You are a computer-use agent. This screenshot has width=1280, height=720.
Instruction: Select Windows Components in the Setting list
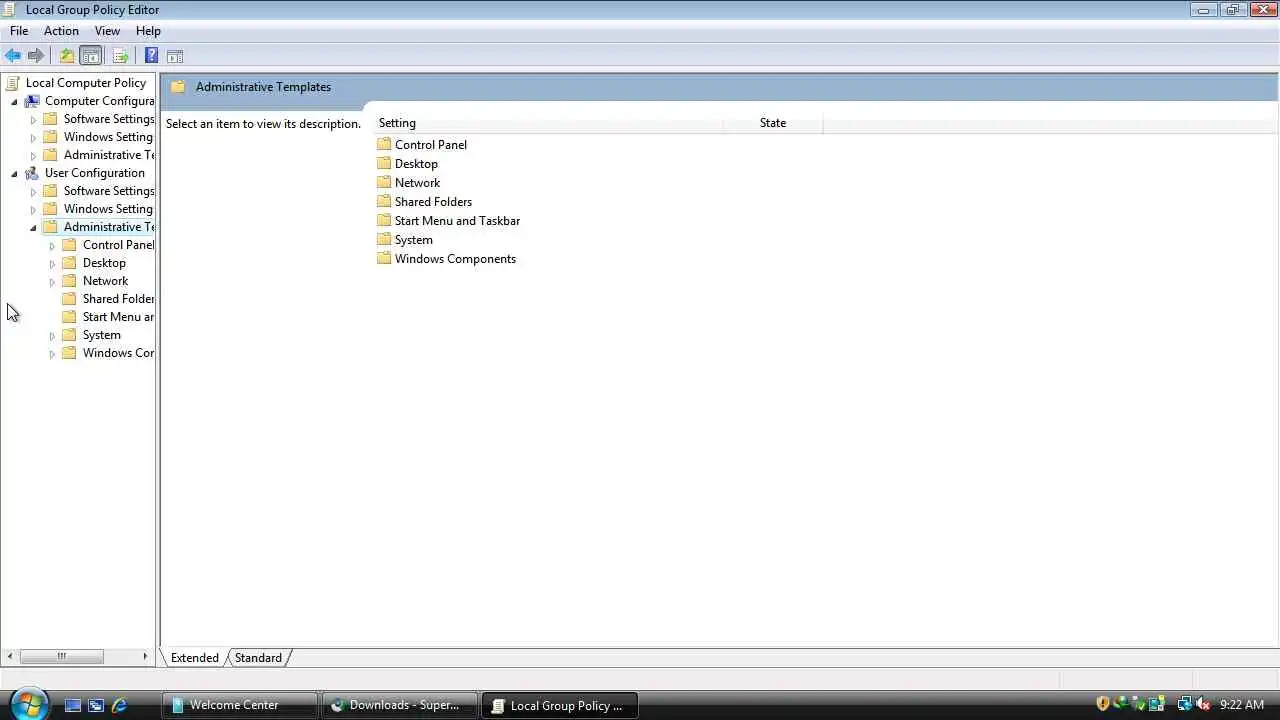point(446,259)
